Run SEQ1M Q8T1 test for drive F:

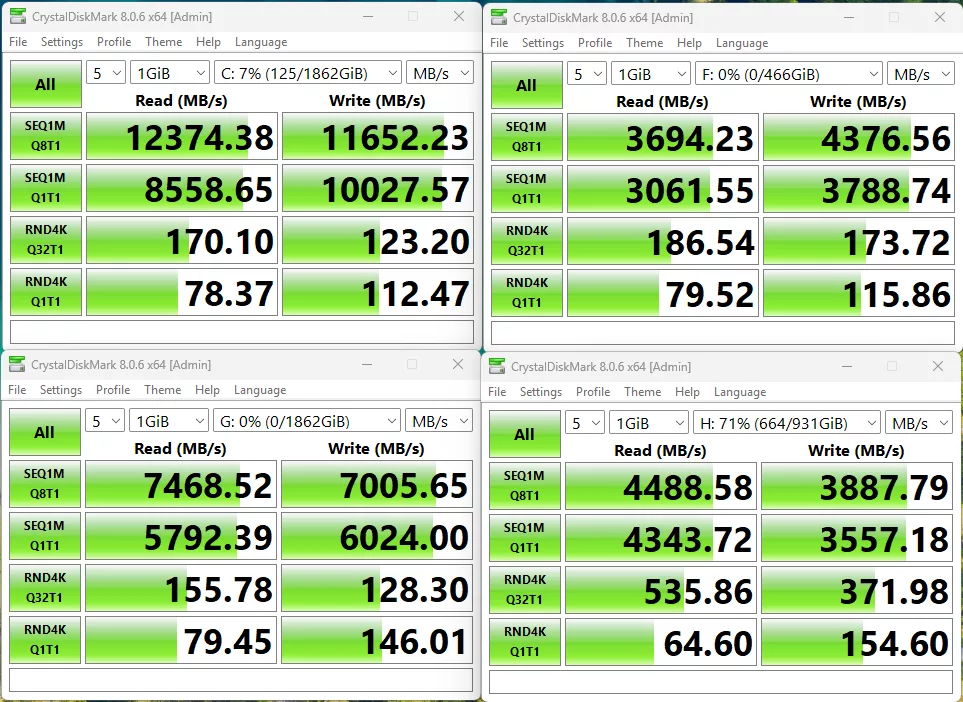pyautogui.click(x=526, y=136)
